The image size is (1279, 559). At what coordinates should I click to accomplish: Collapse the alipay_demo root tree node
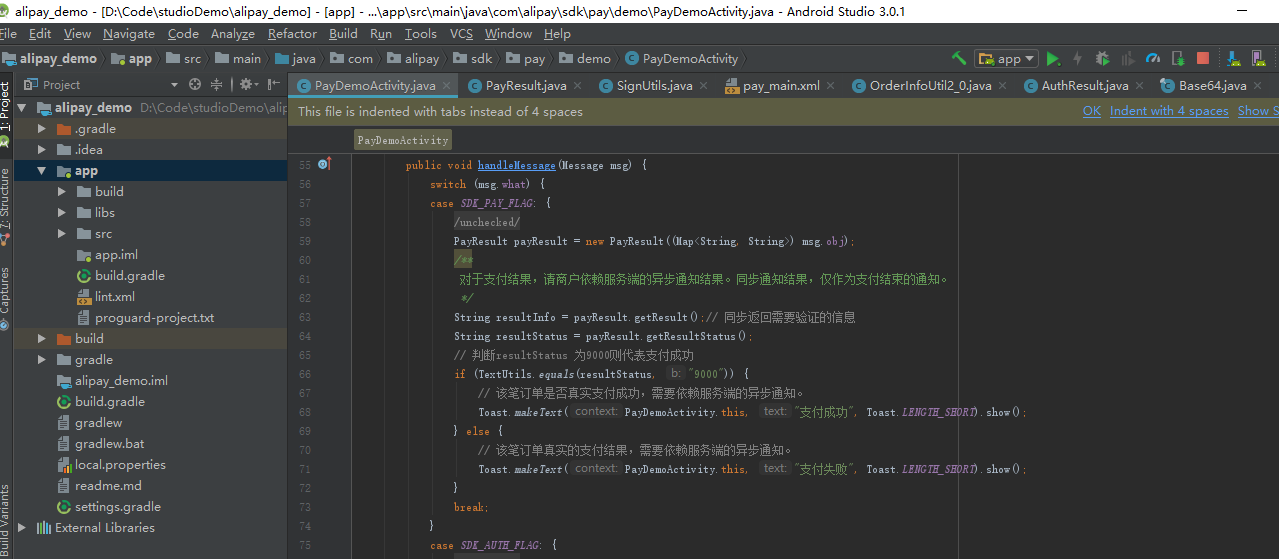click(22, 107)
